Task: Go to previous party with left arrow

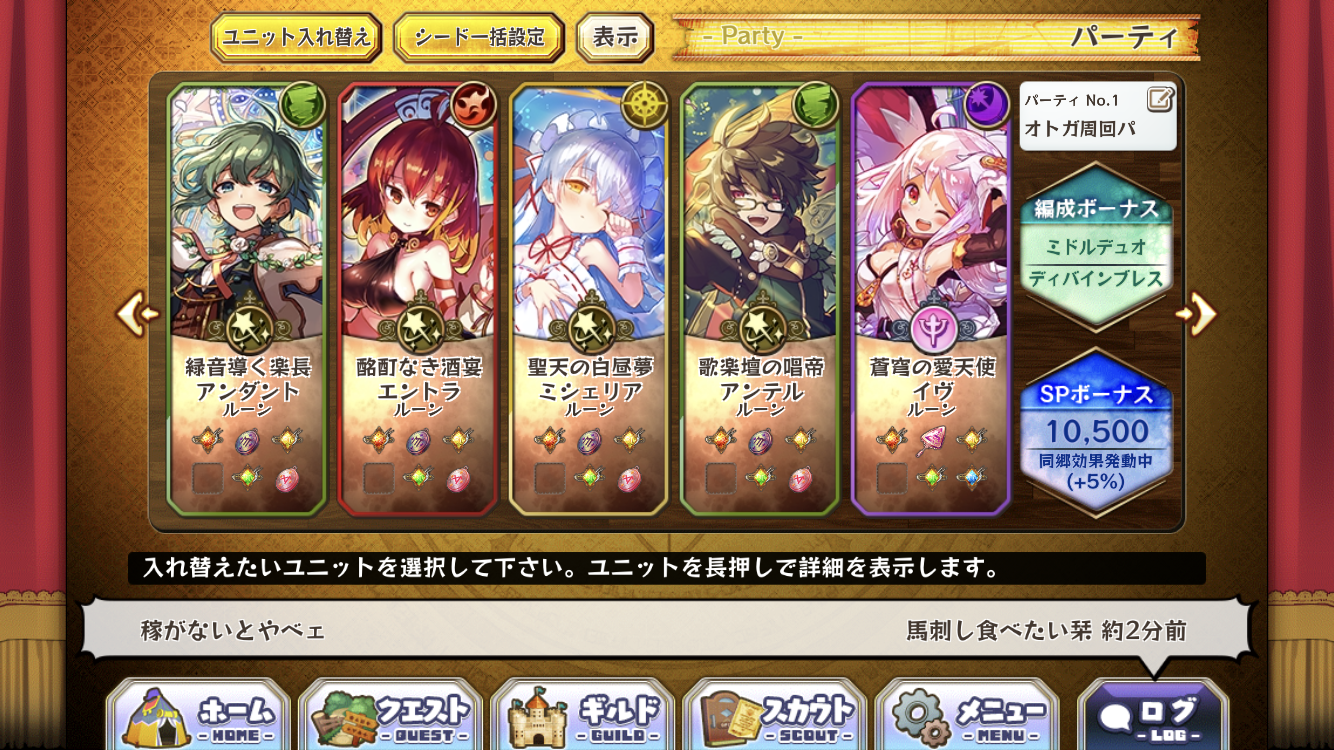Action: (x=138, y=314)
